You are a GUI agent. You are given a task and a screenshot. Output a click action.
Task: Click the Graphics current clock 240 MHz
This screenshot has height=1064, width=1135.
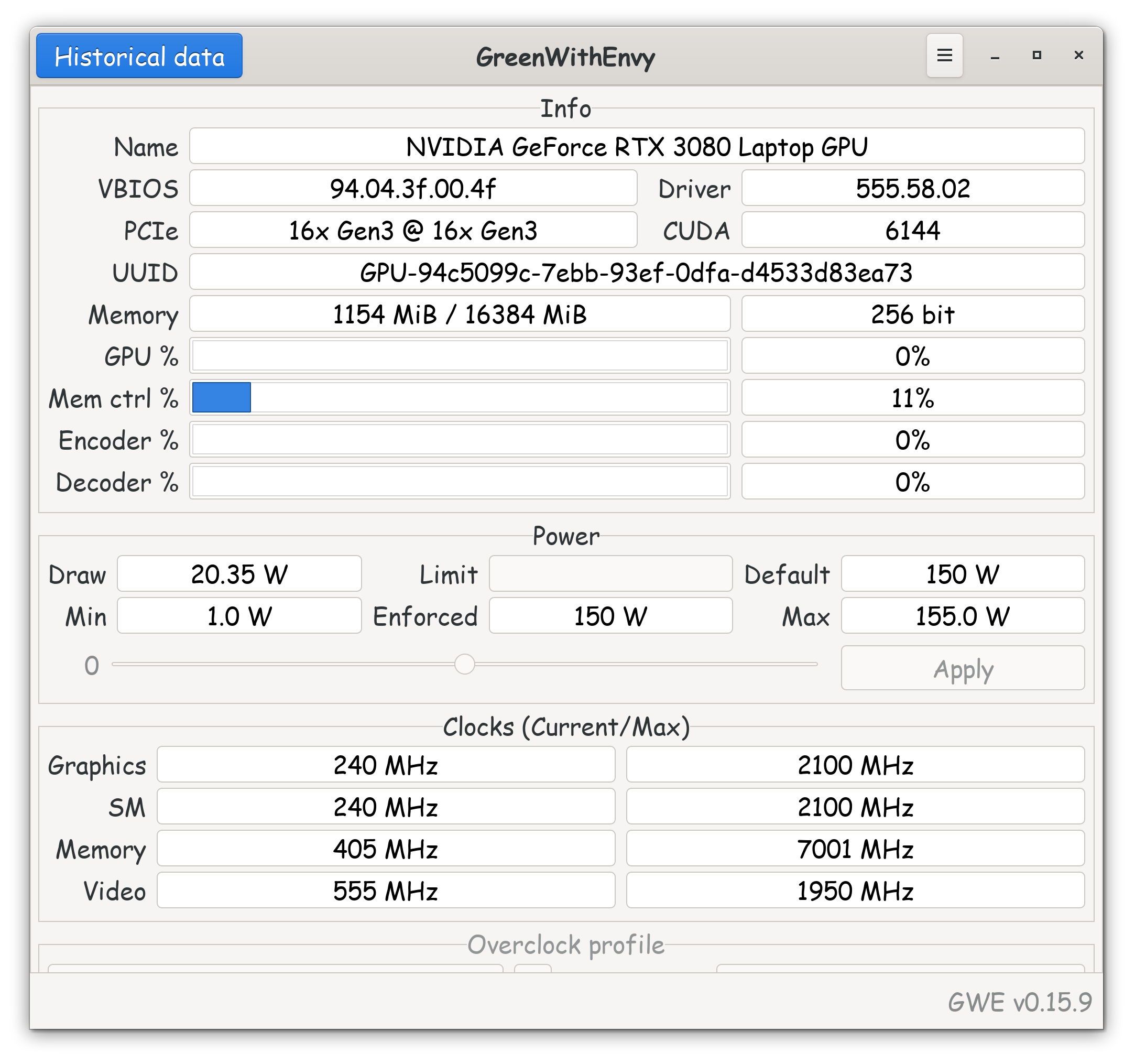pyautogui.click(x=386, y=765)
